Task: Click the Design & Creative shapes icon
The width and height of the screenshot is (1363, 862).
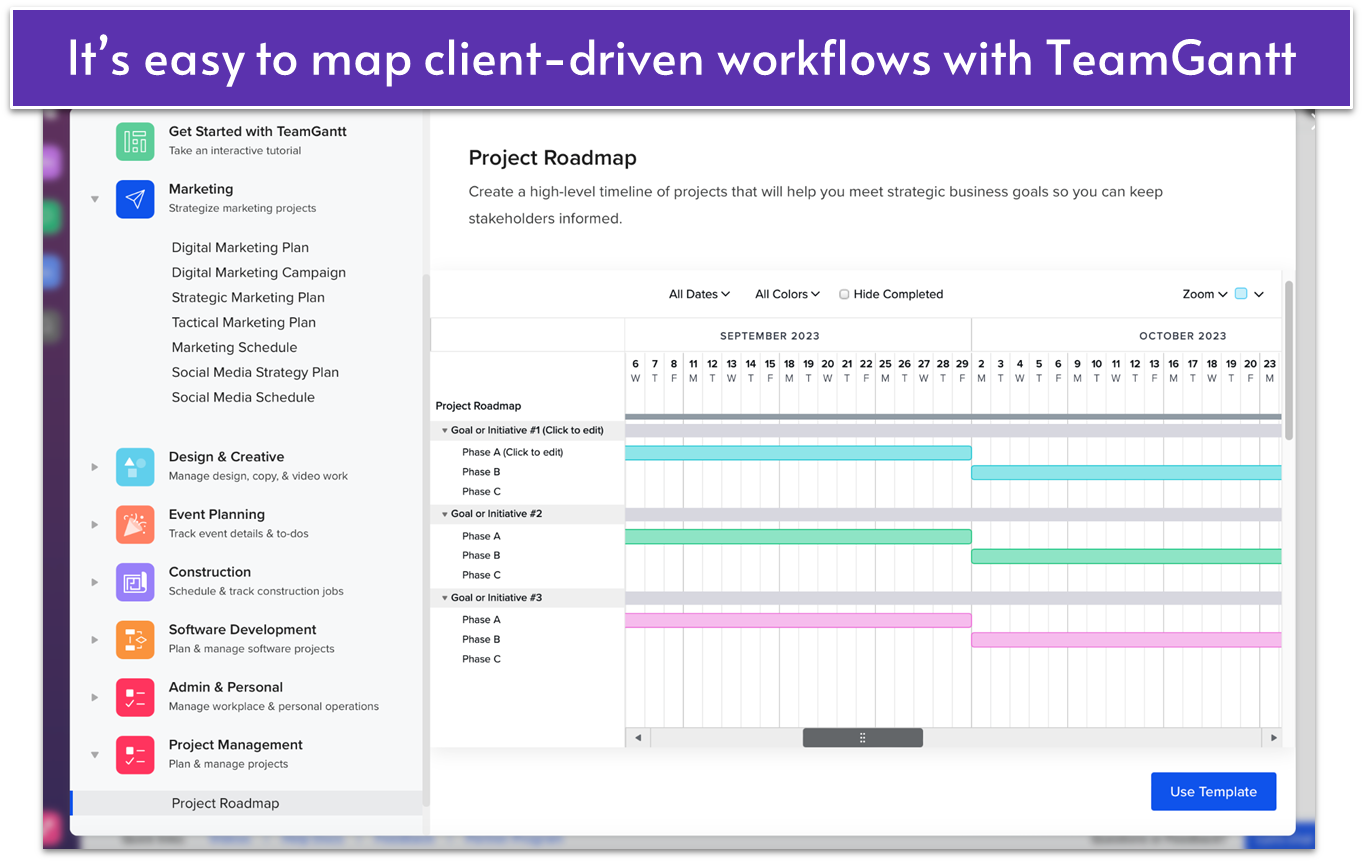Action: [135, 467]
